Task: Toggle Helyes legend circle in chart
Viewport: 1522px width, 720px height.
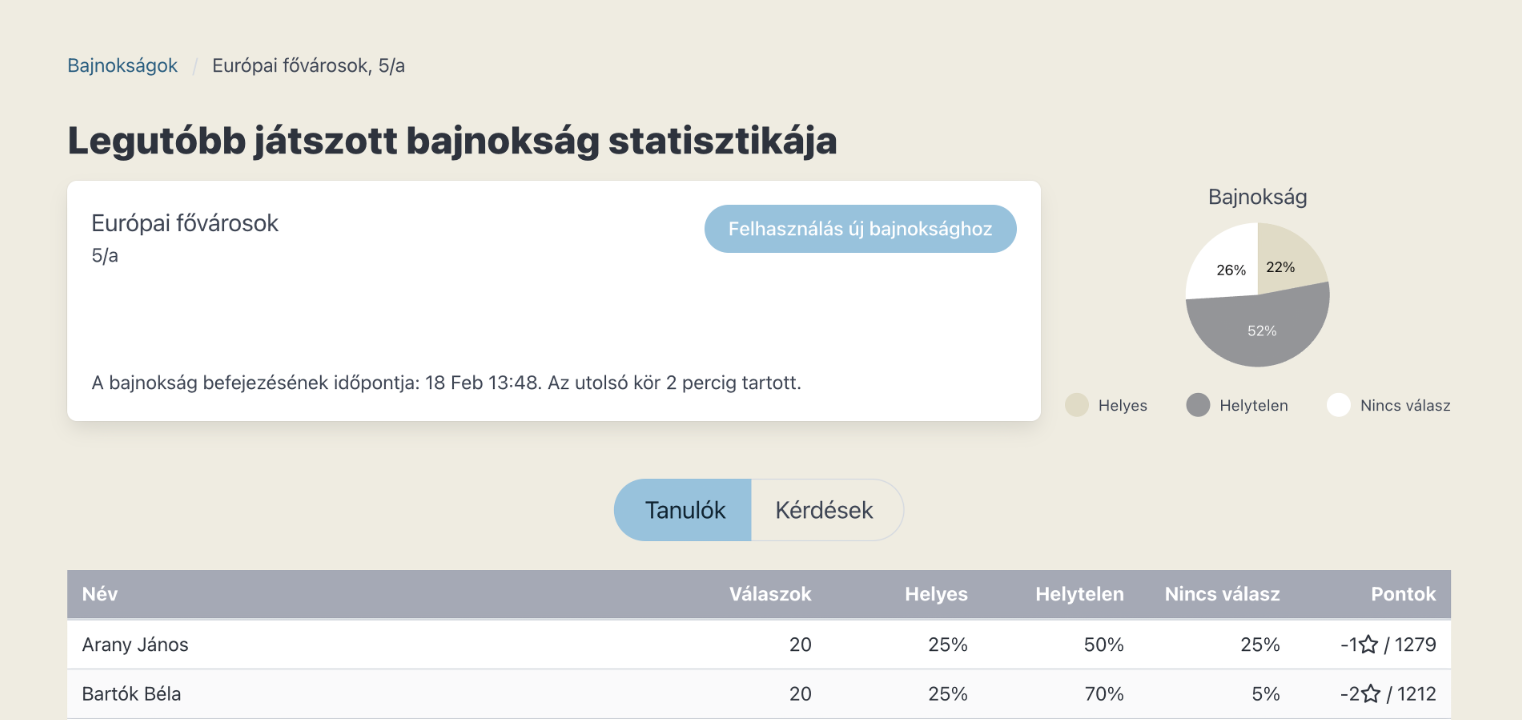Action: tap(1077, 405)
